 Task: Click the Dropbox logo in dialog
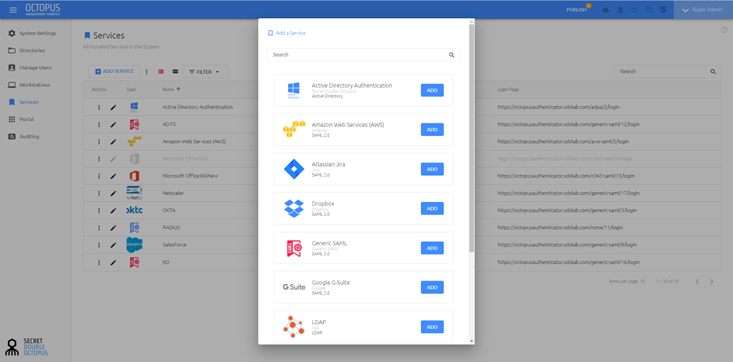coord(294,209)
